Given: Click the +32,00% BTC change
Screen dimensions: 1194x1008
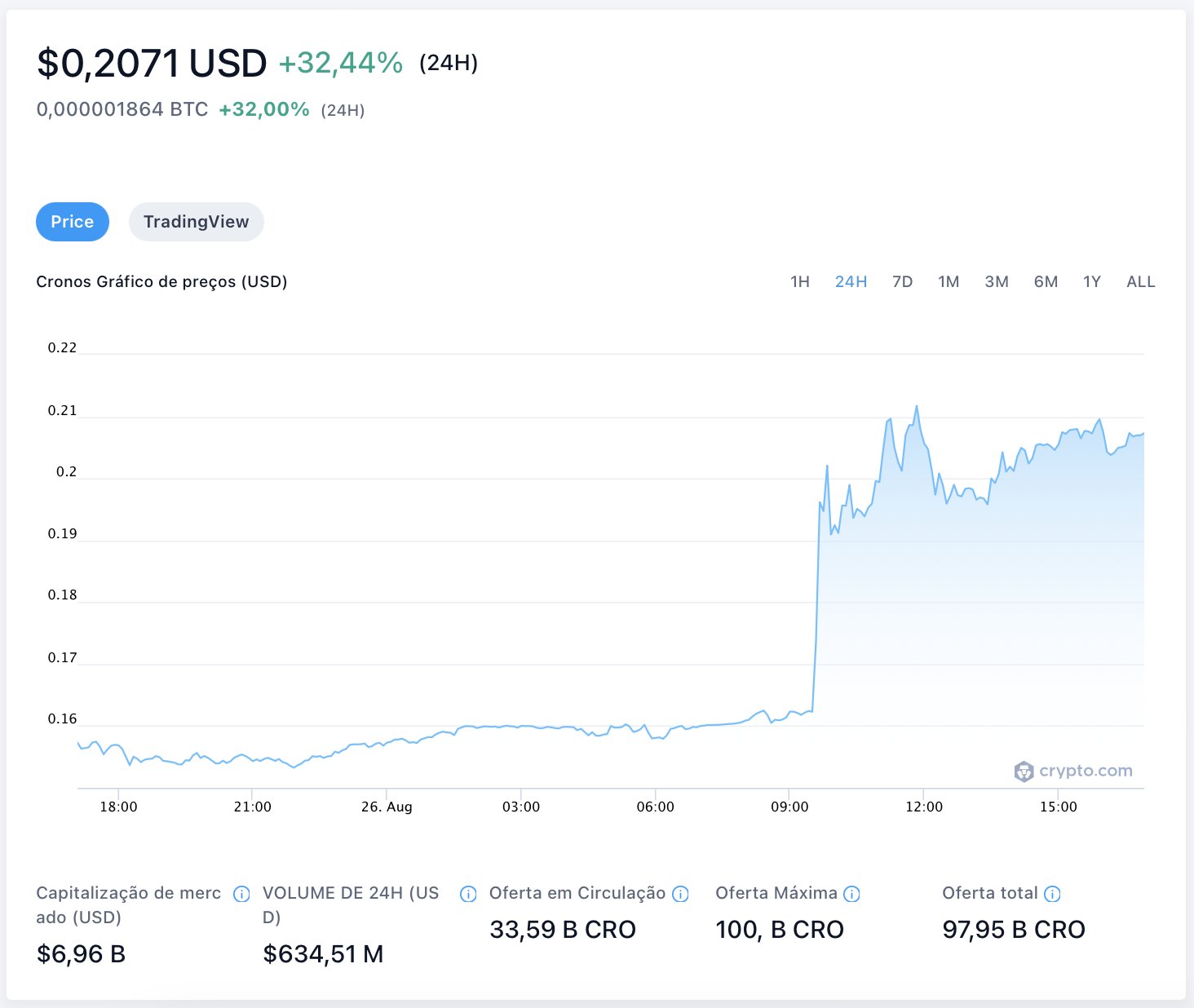Looking at the screenshot, I should coord(264,109).
